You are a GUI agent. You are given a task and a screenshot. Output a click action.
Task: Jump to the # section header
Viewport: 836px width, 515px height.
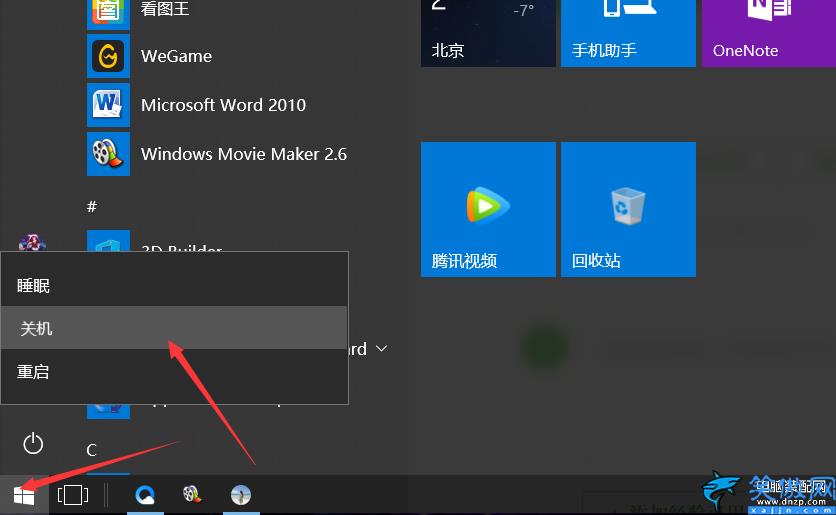point(92,206)
